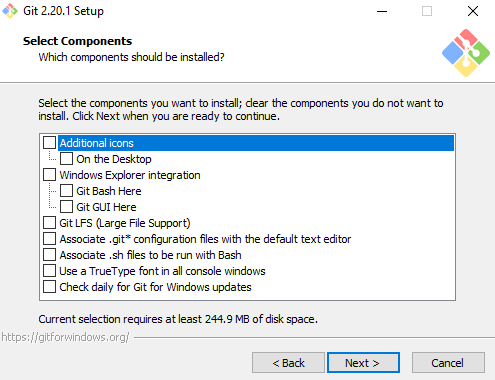Click the large Git logo in the header
Screen dimensions: 495x380
pyautogui.click(x=466, y=53)
